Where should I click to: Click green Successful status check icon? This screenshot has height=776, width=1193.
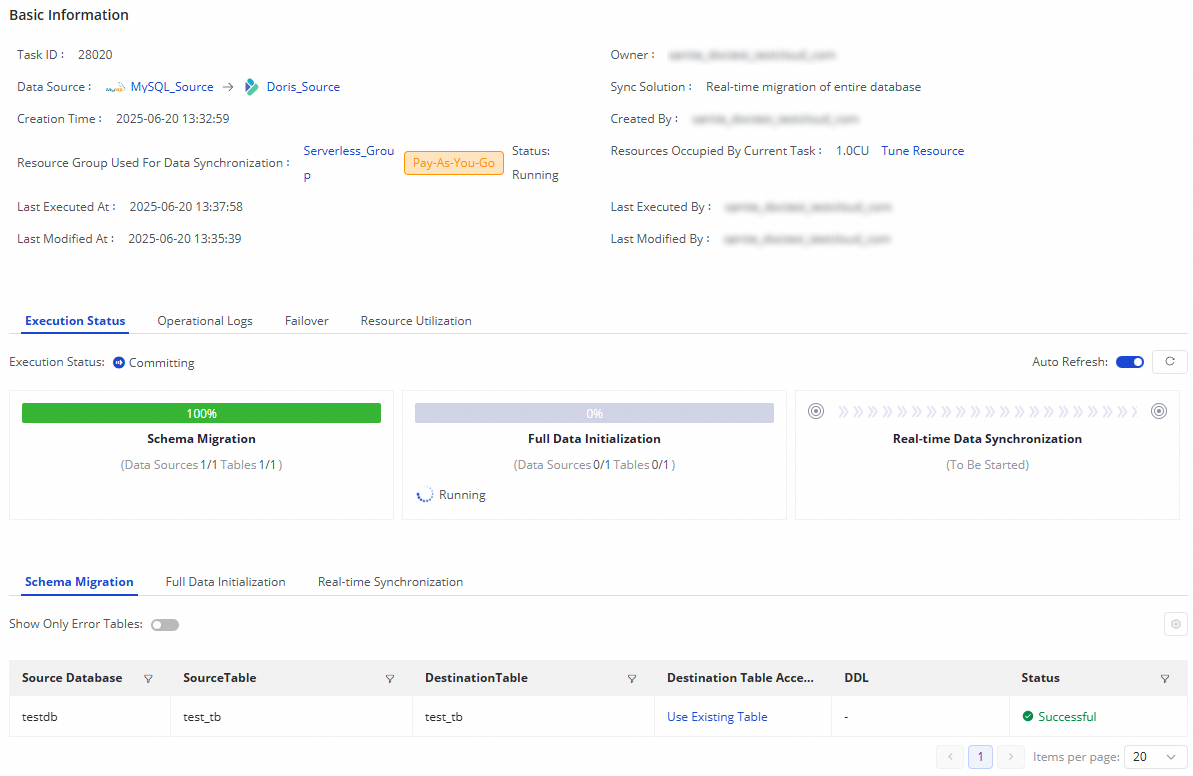[x=1027, y=717]
